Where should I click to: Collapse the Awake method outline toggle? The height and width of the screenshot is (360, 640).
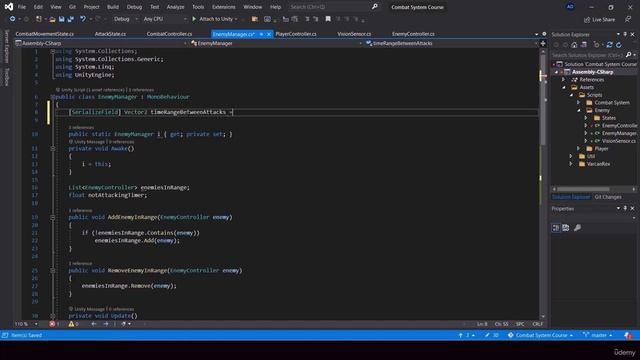click(53, 149)
